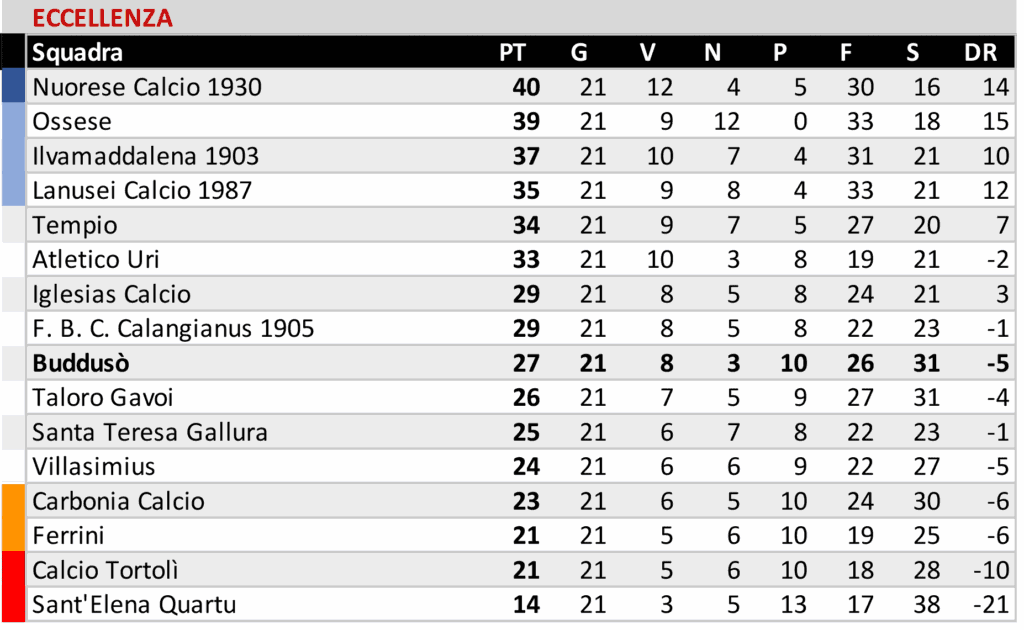1024x630 pixels.
Task: Select the Nuorese Calcio 1930 team name
Action: pos(147,87)
